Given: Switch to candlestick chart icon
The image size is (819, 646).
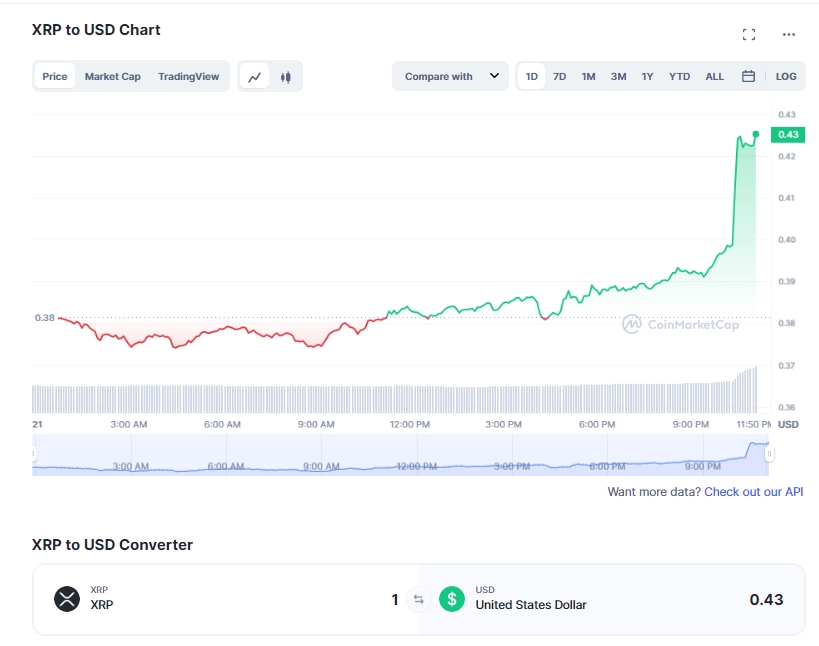Looking at the screenshot, I should (x=286, y=77).
